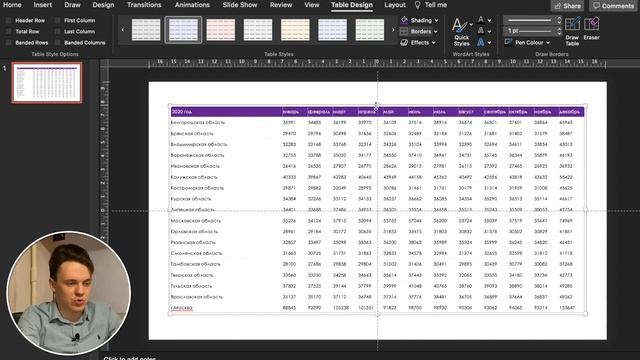
Task: Click the Effects icon
Action: point(404,42)
